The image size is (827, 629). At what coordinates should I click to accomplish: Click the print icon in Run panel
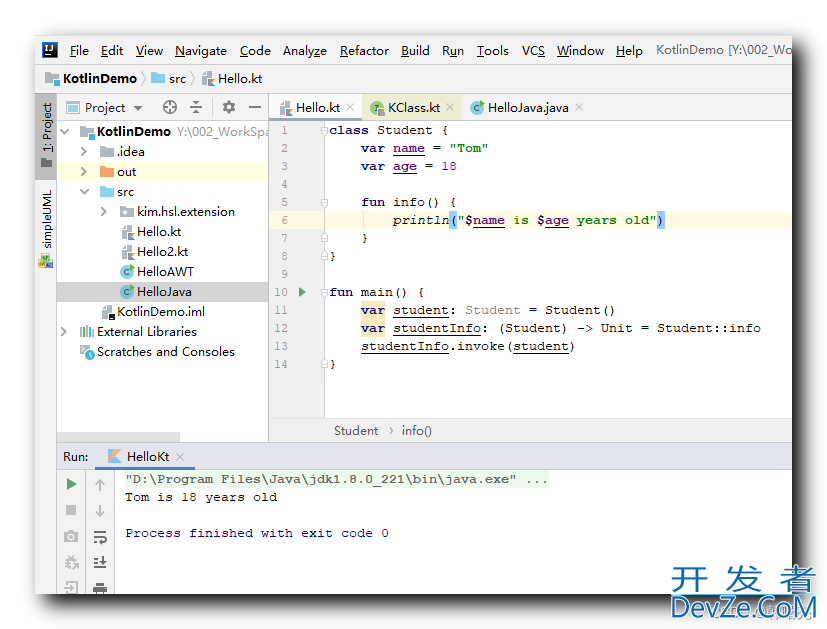pyautogui.click(x=100, y=588)
